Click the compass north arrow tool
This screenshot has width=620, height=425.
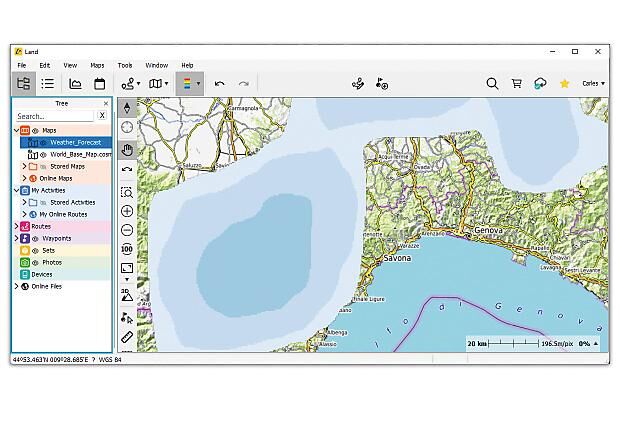point(127,108)
